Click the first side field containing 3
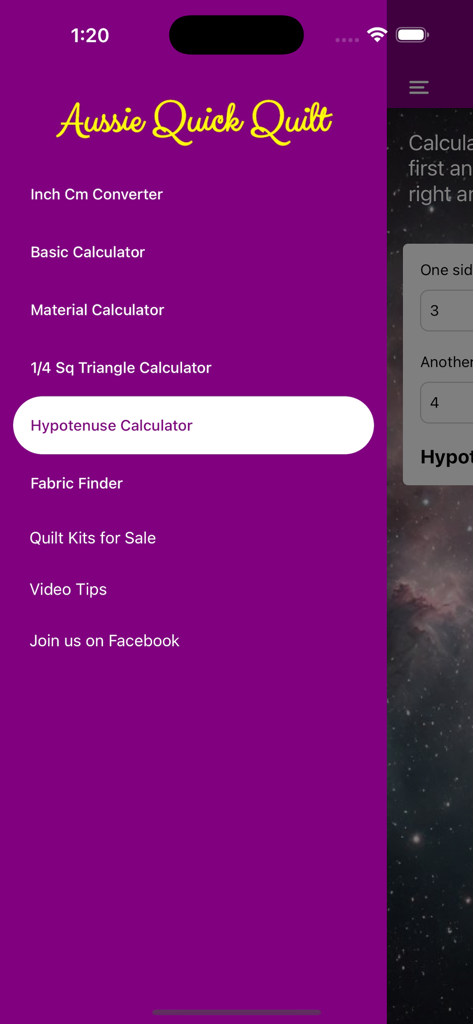This screenshot has height=1024, width=473. click(x=447, y=310)
